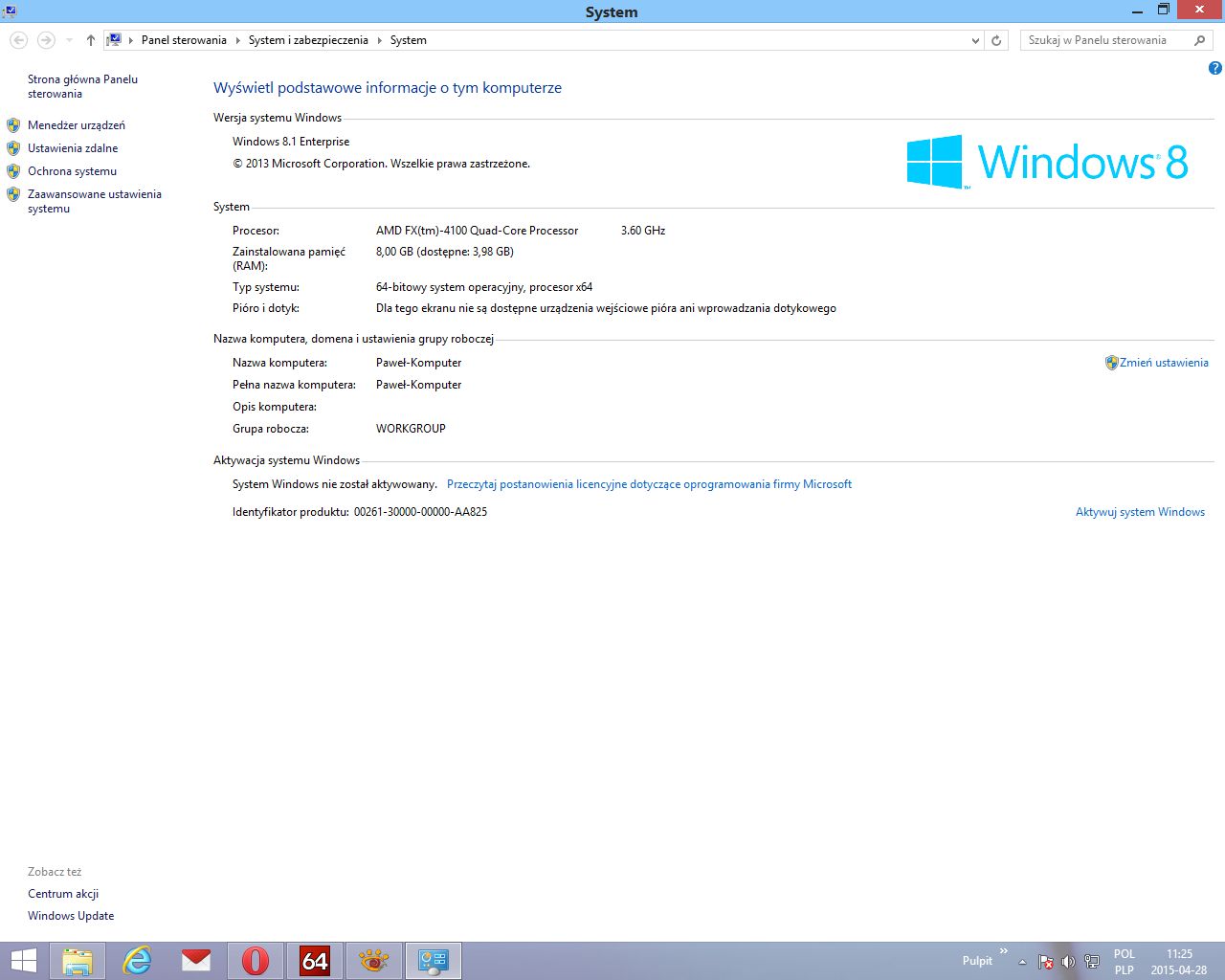Open the mail envelope taskbar app
Image resolution: width=1225 pixels, height=980 pixels.
(x=196, y=961)
